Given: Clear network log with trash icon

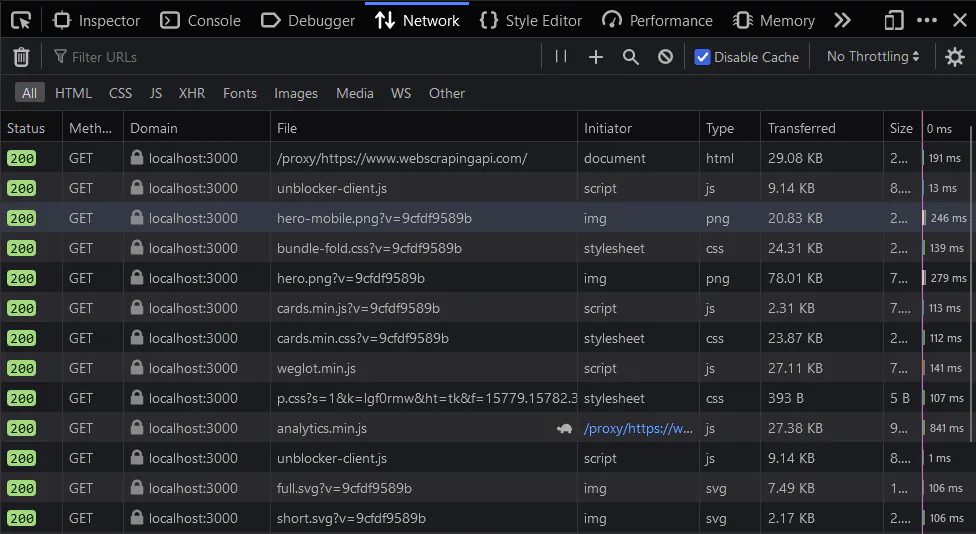Looking at the screenshot, I should click(21, 57).
